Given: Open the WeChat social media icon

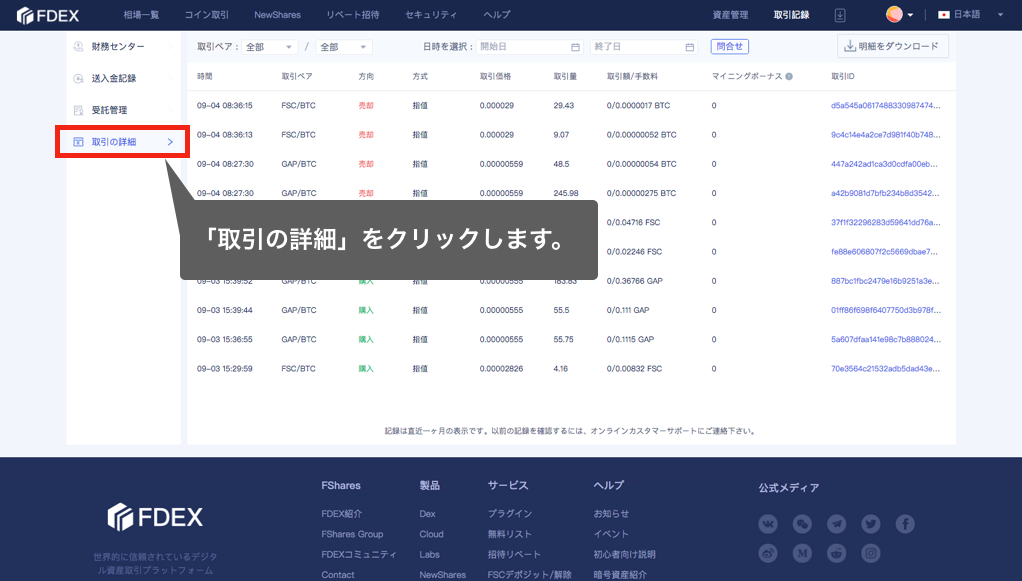Looking at the screenshot, I should [x=802, y=524].
